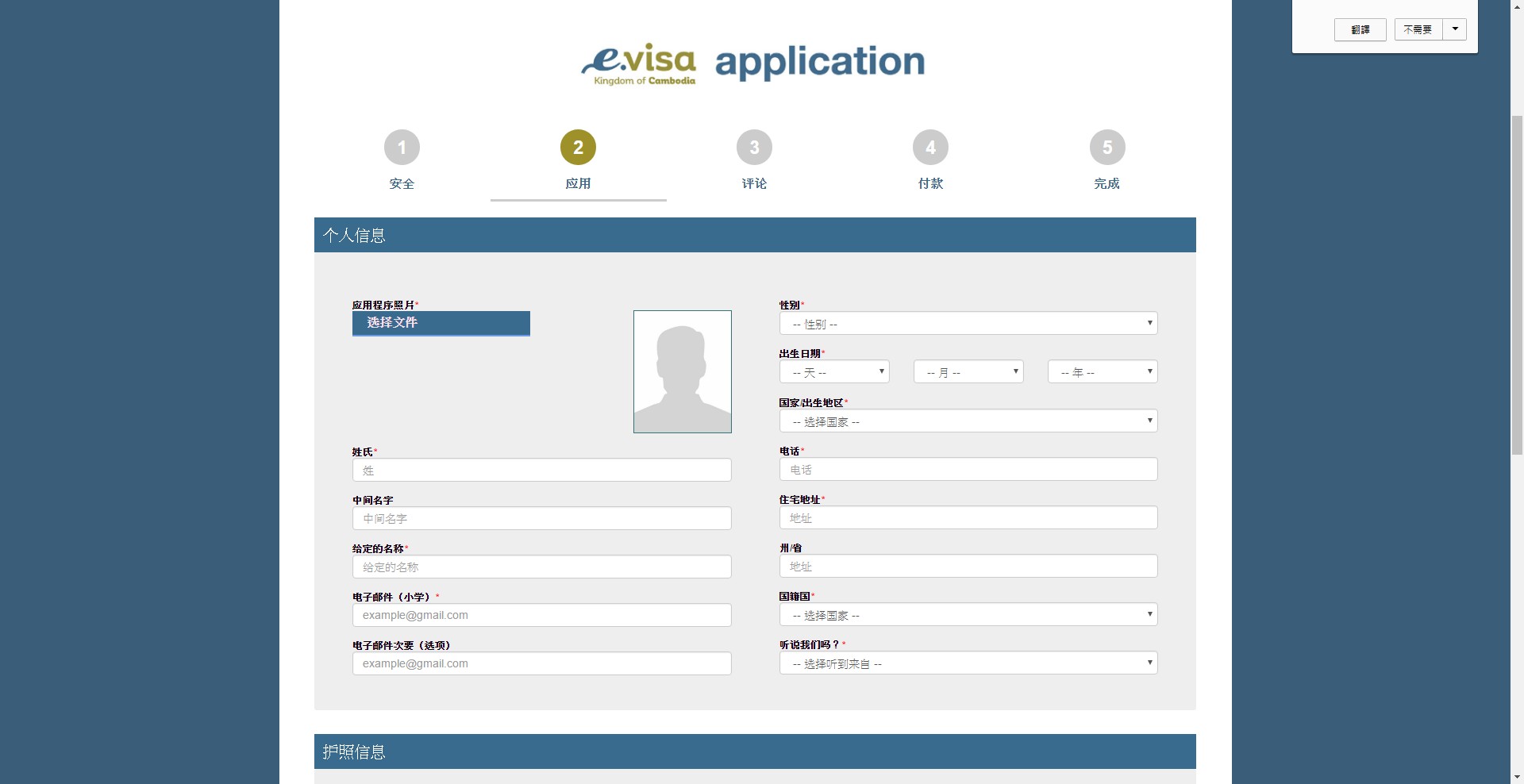Open the 听说我们吗 source dropdown
1524x784 pixels.
[x=968, y=663]
